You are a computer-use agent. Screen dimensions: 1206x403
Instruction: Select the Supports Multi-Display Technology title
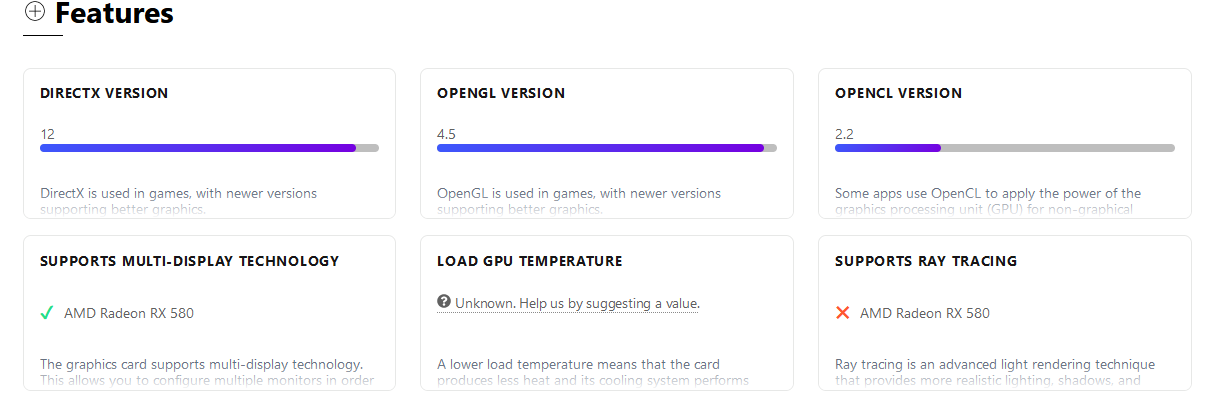189,261
